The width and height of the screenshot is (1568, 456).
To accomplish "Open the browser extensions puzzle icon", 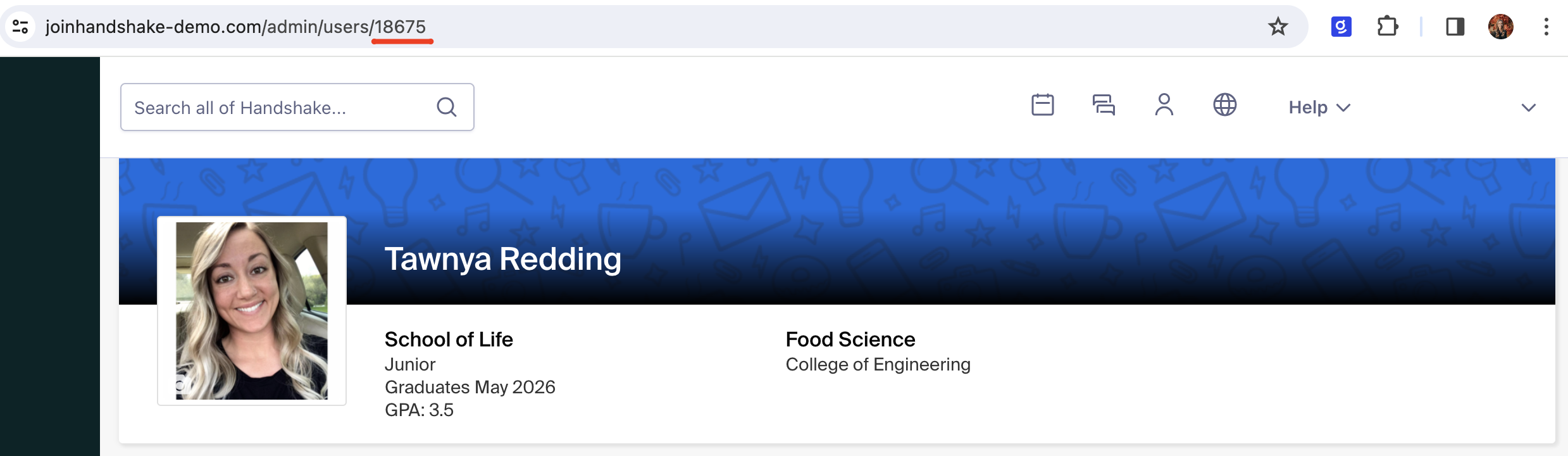I will coord(1387,27).
